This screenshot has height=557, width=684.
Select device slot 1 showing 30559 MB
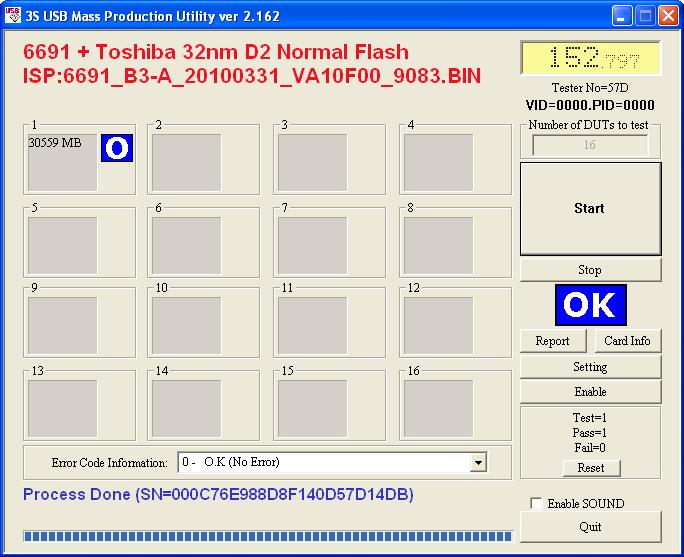(62, 162)
